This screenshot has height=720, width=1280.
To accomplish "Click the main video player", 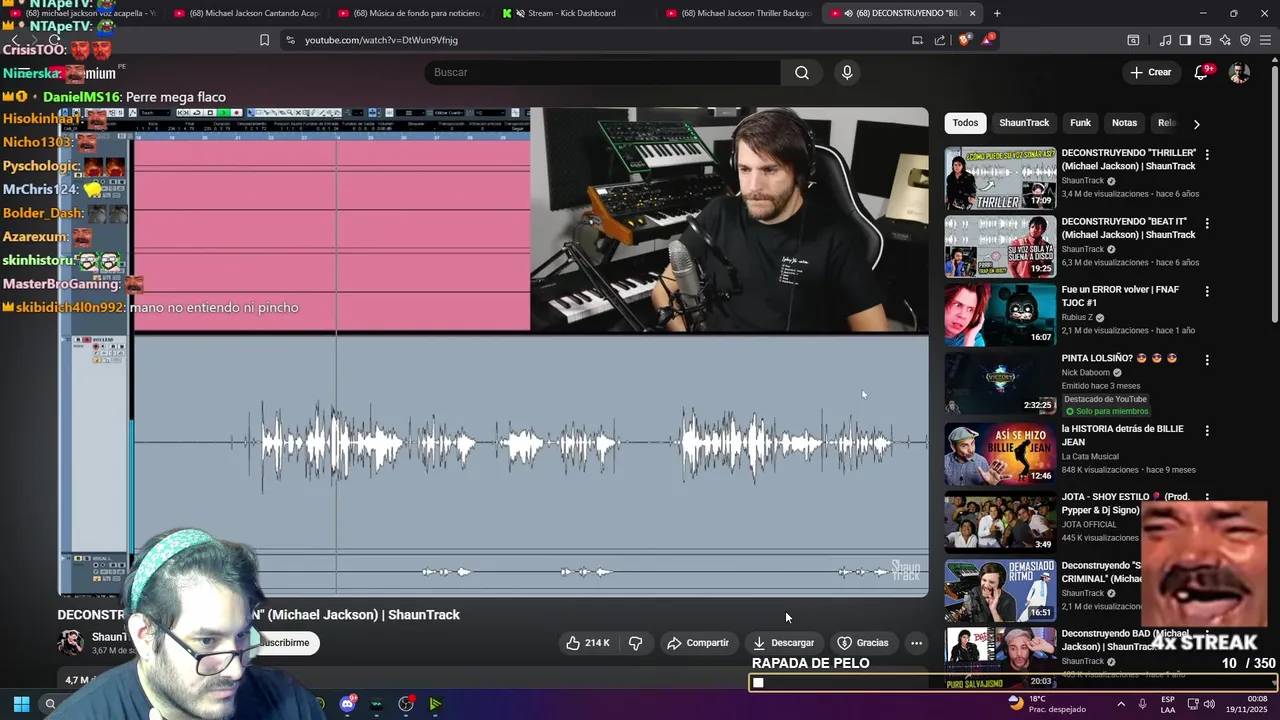I will tap(493, 352).
